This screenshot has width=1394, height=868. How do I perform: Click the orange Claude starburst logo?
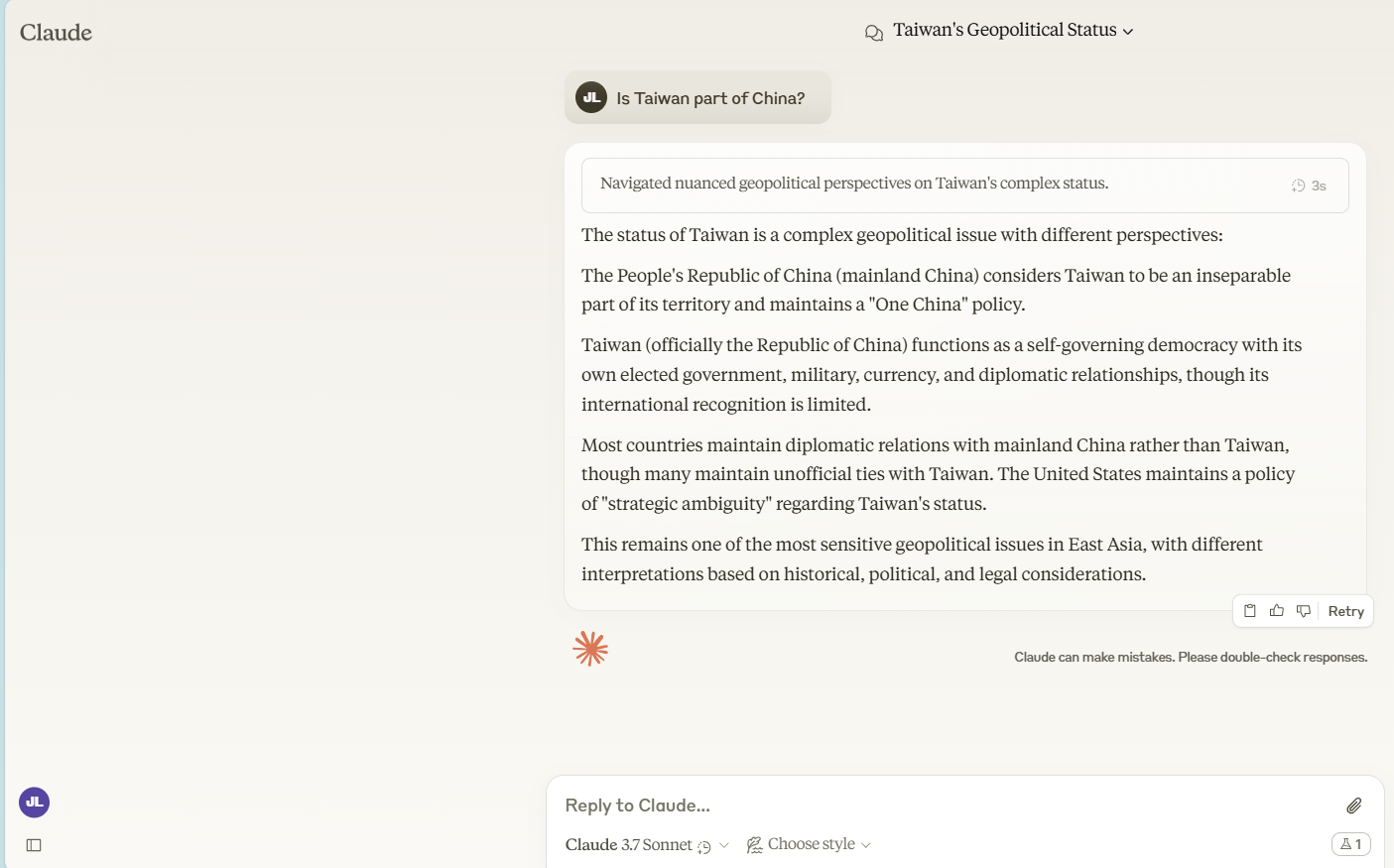click(x=590, y=649)
